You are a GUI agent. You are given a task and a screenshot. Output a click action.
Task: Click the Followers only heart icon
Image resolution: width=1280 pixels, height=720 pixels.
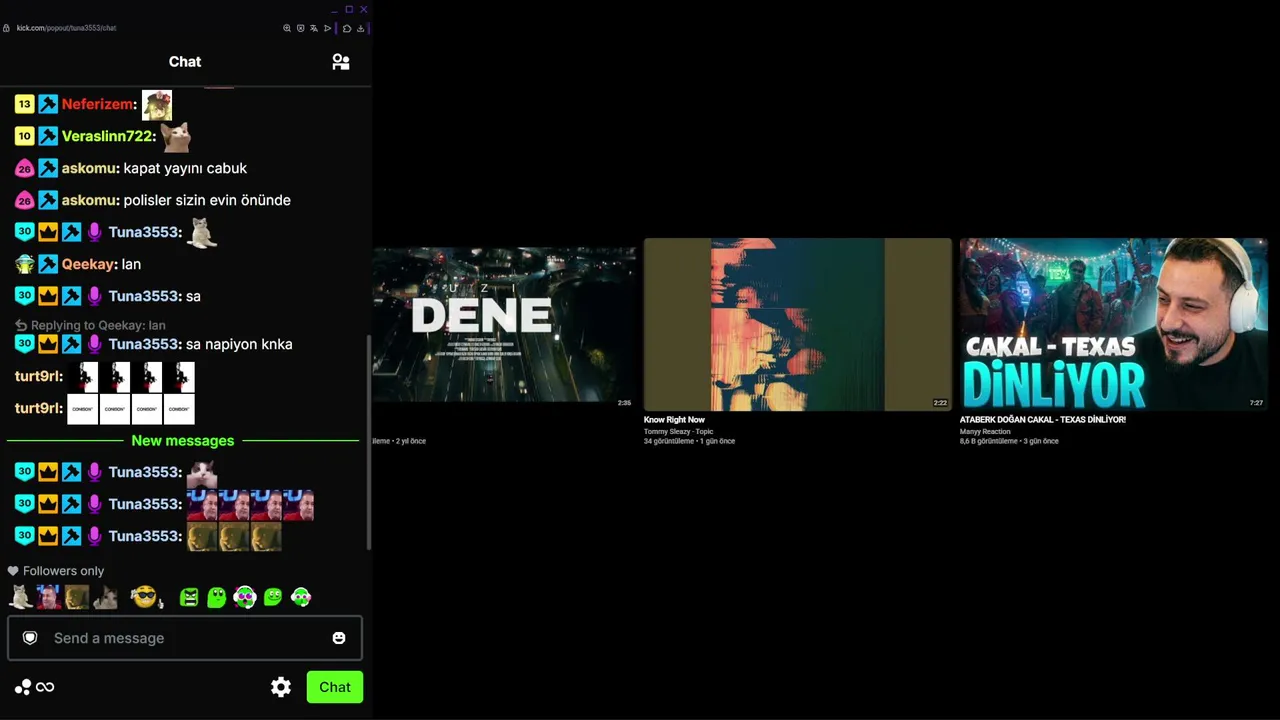click(x=13, y=571)
